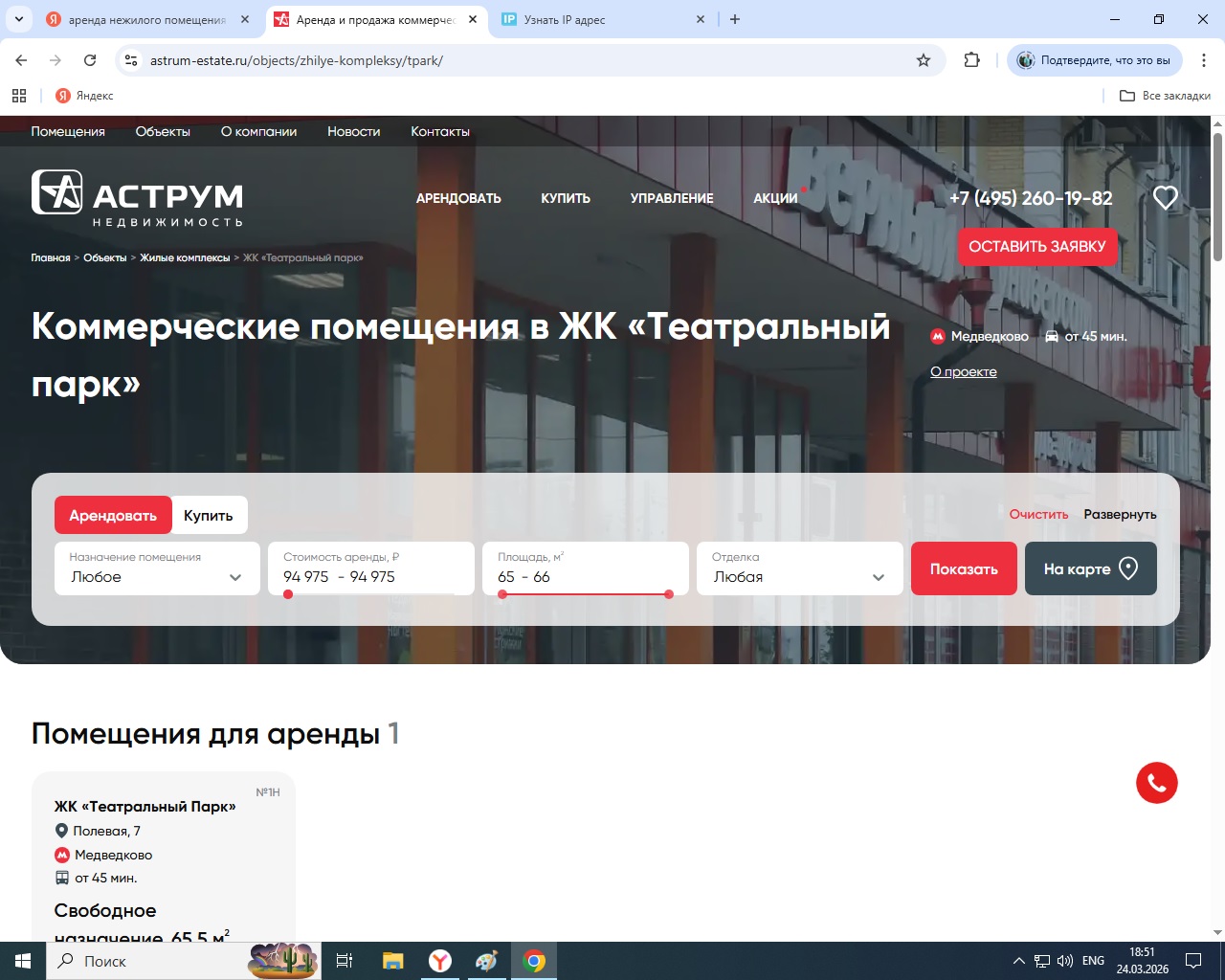1225x980 pixels.
Task: Open the tab search chevron in Chrome
Action: pyautogui.click(x=18, y=19)
